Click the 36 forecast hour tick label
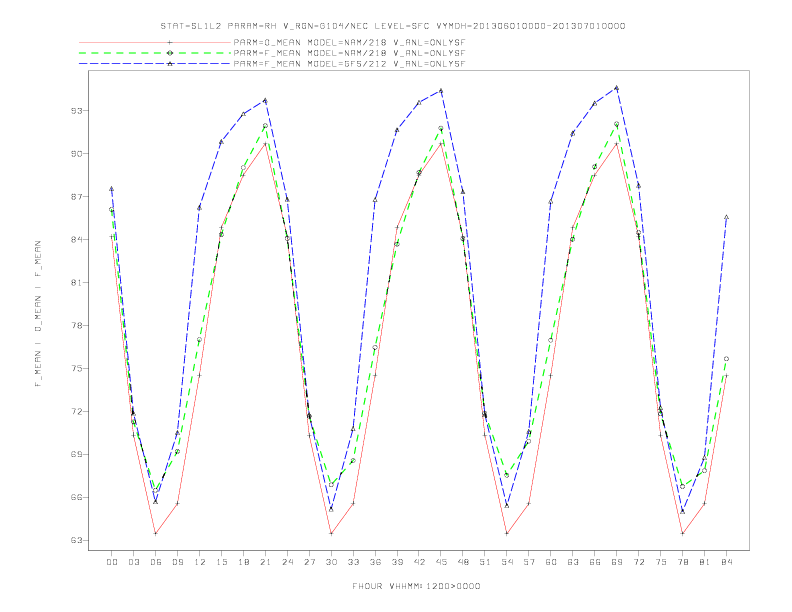 pyautogui.click(x=375, y=562)
